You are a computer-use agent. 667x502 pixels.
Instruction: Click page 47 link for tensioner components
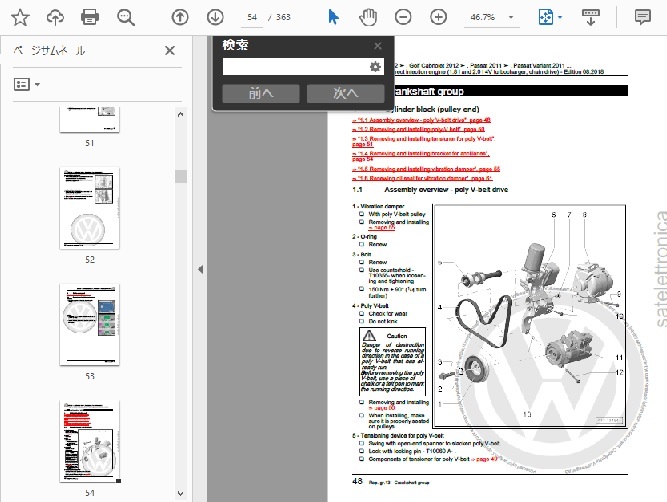point(484,459)
